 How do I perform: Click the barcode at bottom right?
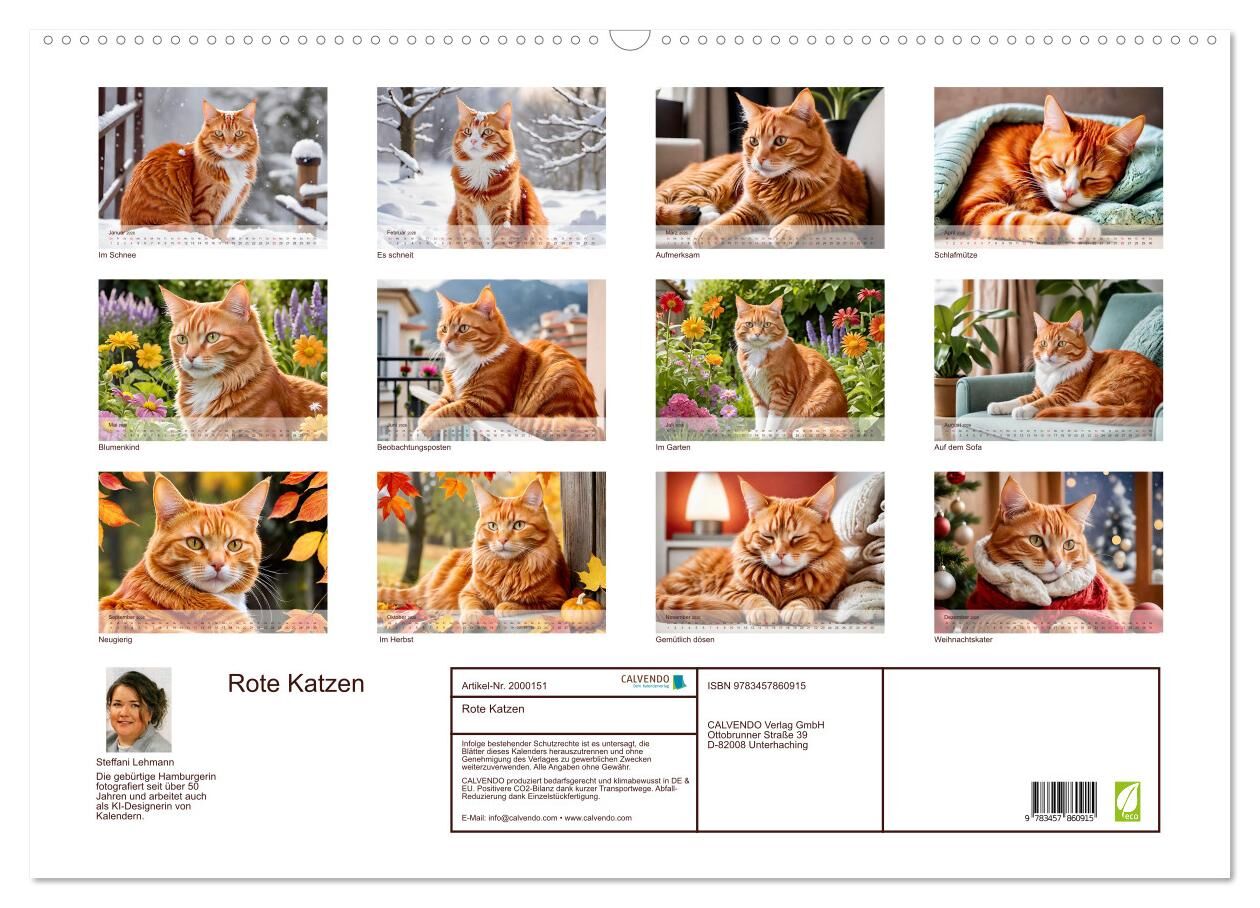tap(1064, 802)
